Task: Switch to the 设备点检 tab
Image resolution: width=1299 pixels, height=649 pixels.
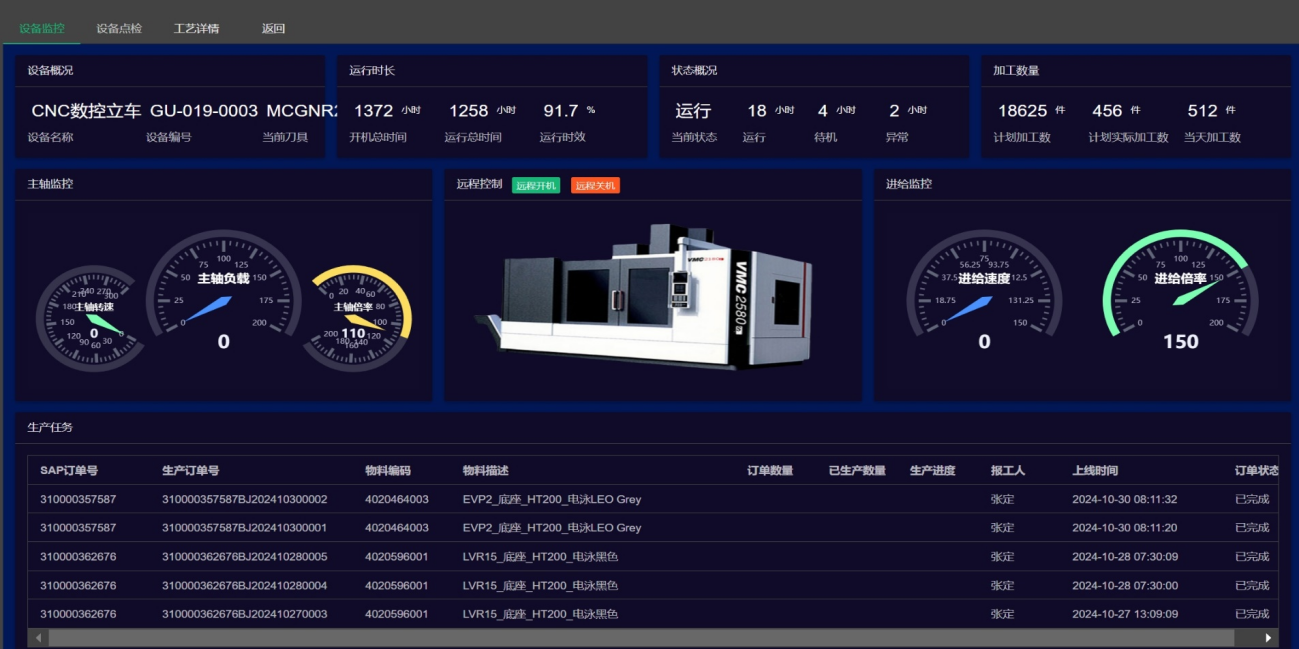Action: tap(119, 28)
